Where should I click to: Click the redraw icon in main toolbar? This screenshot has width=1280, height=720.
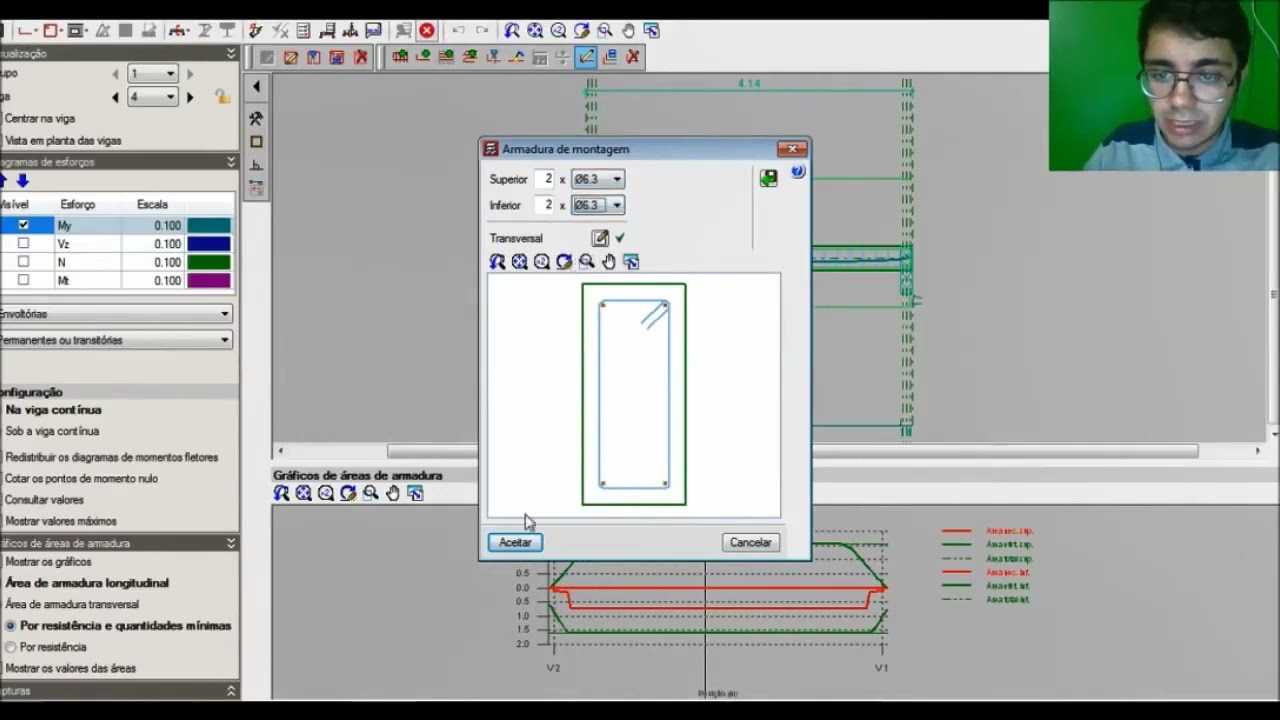click(581, 31)
